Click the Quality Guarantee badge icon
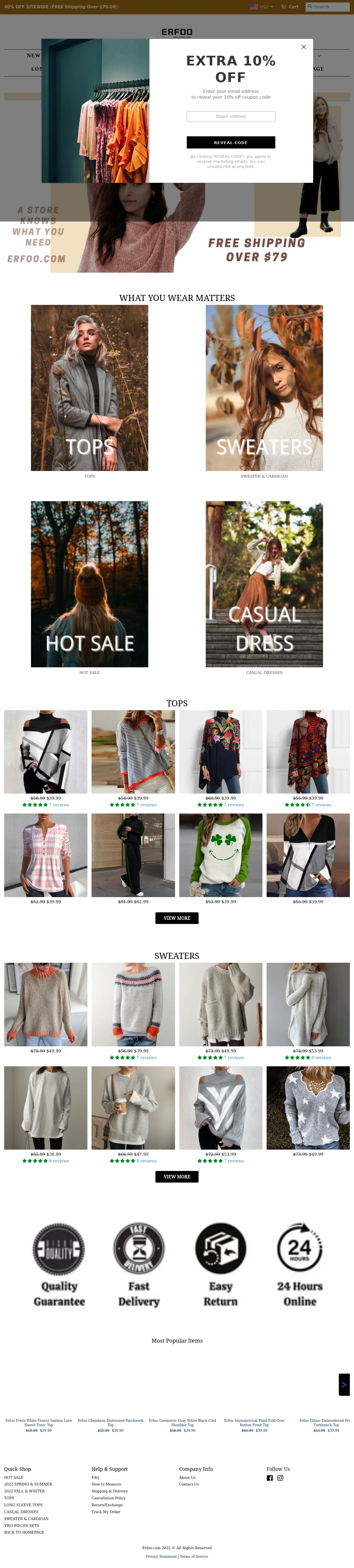The image size is (354, 1568). pyautogui.click(x=58, y=1249)
